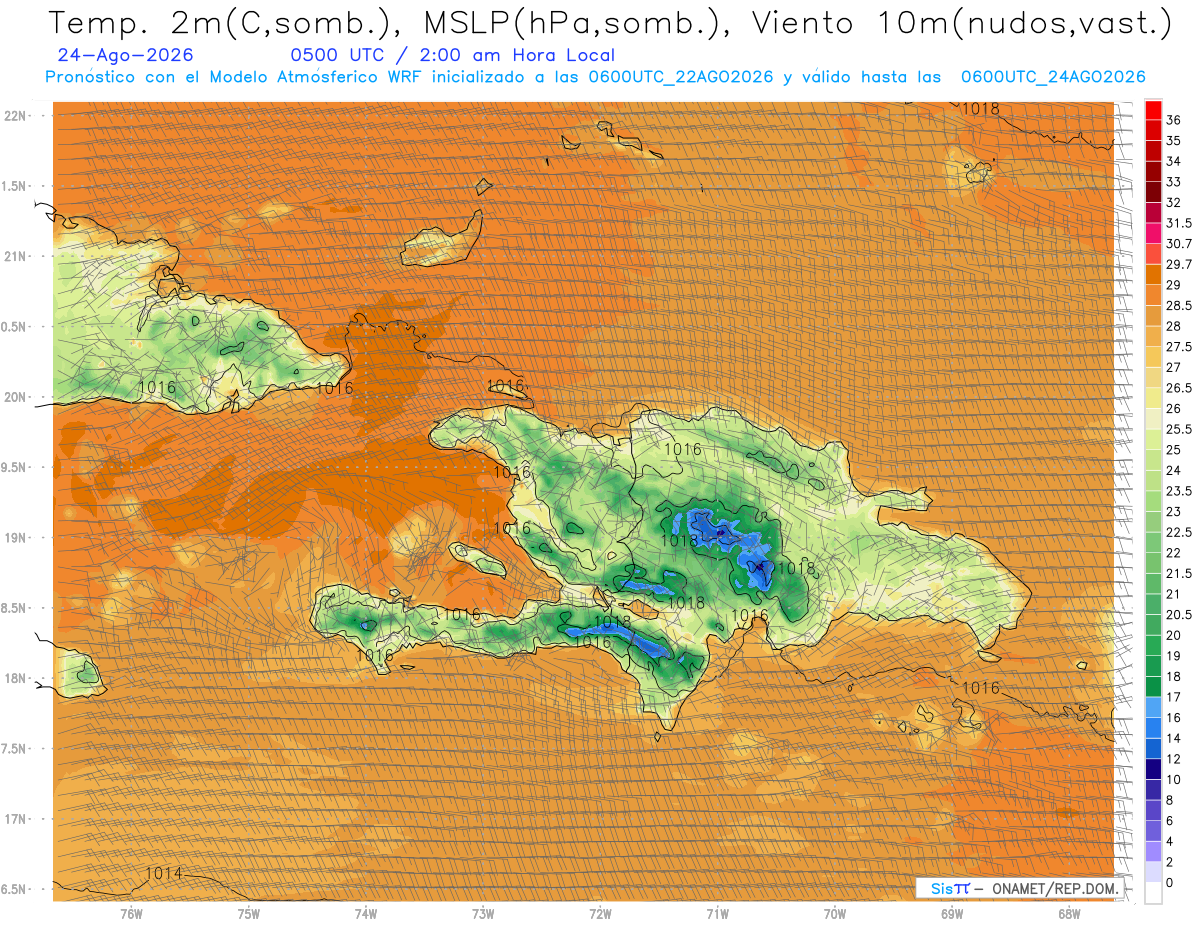1200x927 pixels.
Task: Click the longitude label '69W'
Action: pyautogui.click(x=952, y=915)
